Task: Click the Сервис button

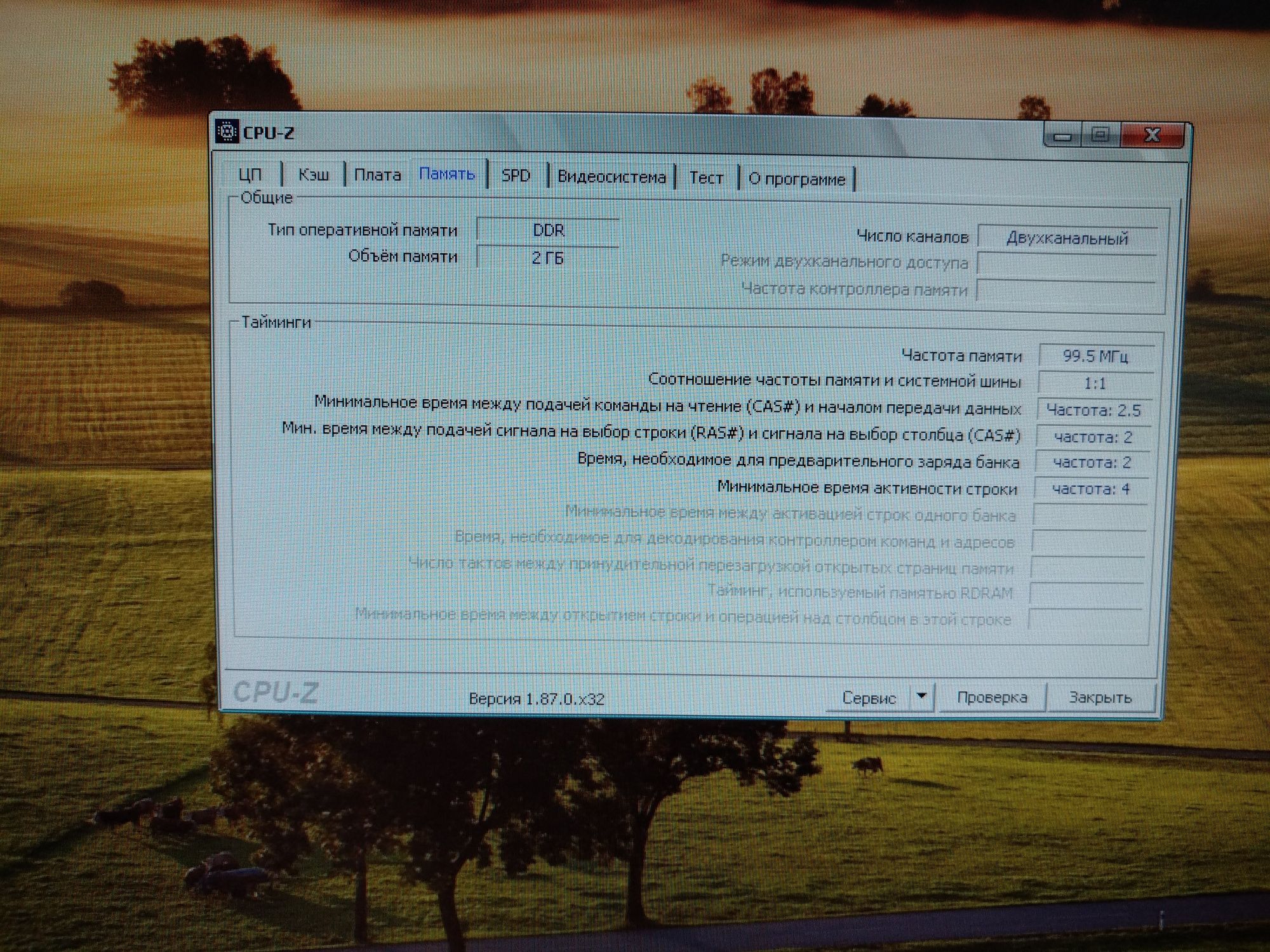Action: tap(869, 698)
